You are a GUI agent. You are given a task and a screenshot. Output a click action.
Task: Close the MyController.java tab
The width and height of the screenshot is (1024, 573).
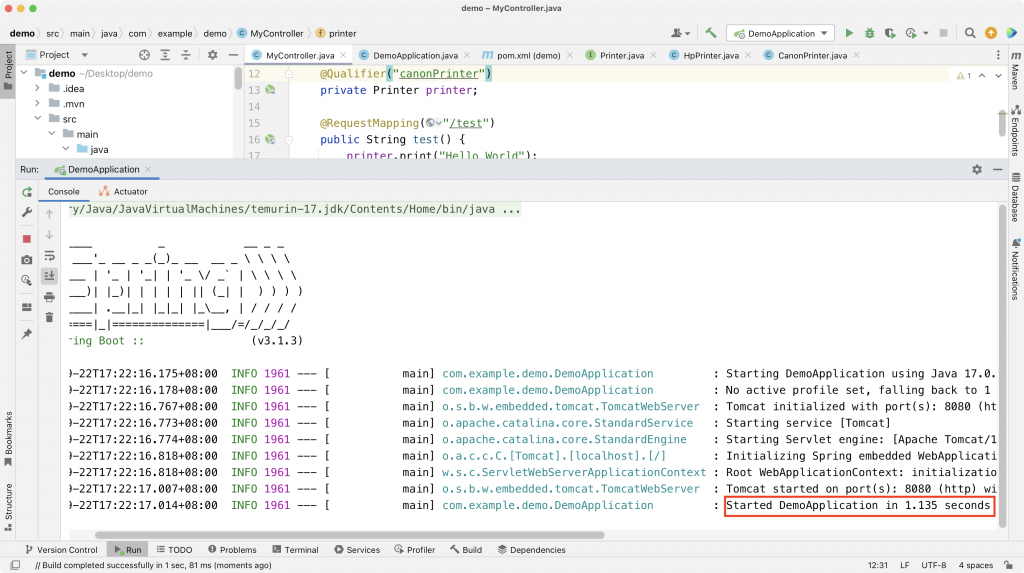click(x=344, y=55)
